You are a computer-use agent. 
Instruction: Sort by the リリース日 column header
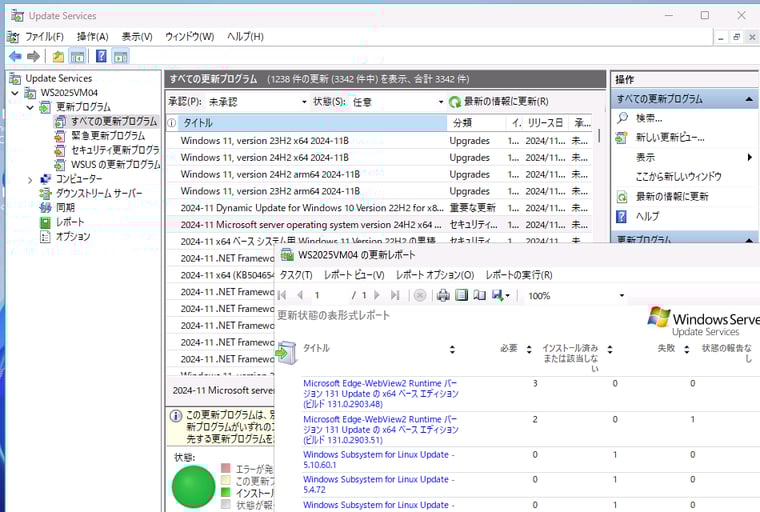pyautogui.click(x=546, y=123)
